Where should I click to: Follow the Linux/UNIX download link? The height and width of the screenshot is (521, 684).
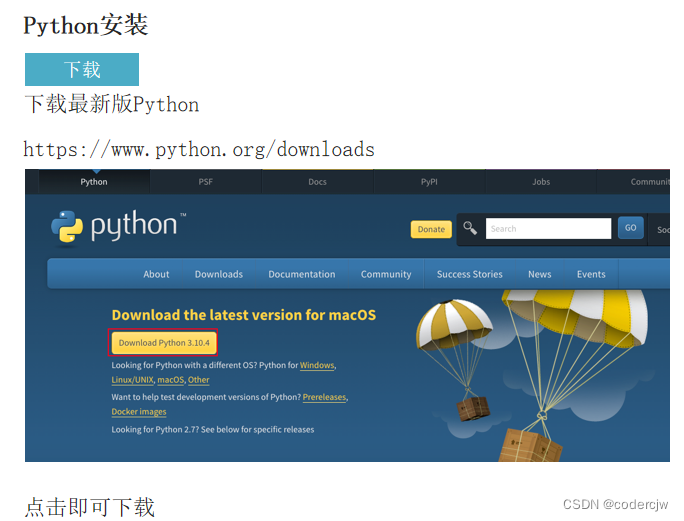pos(133,380)
